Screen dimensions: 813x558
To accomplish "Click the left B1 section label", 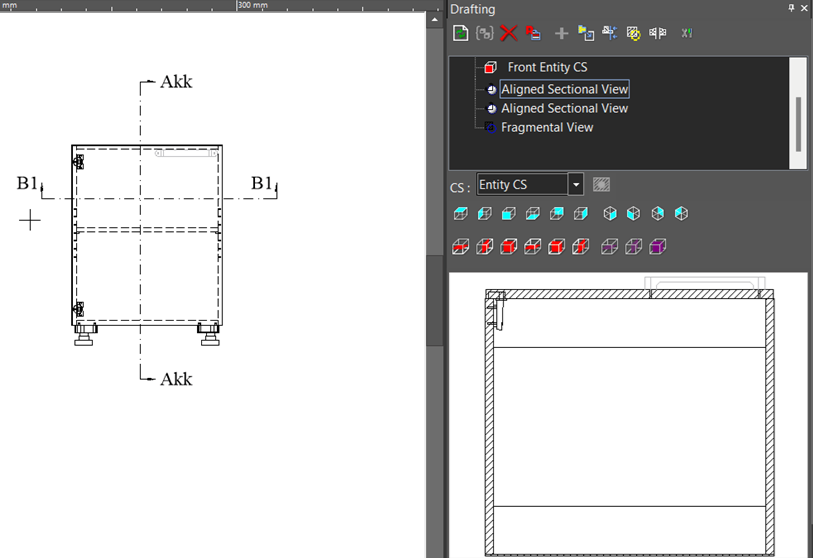I will (27, 183).
